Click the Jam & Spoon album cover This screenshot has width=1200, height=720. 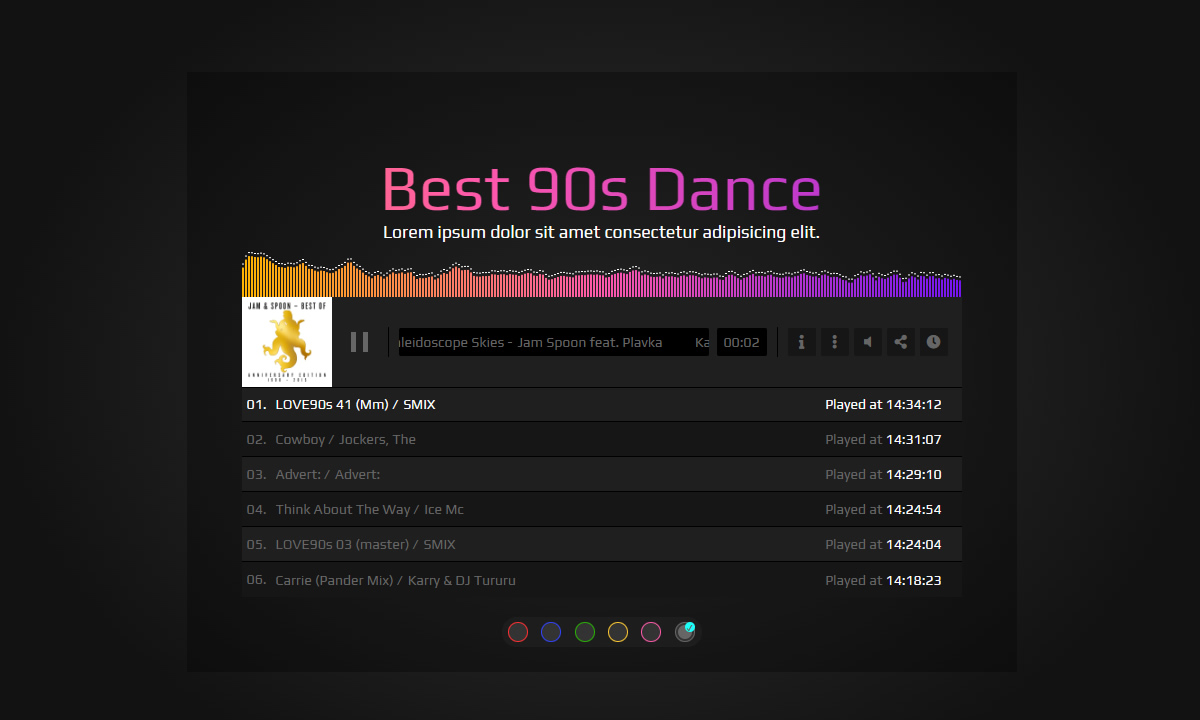pyautogui.click(x=287, y=342)
